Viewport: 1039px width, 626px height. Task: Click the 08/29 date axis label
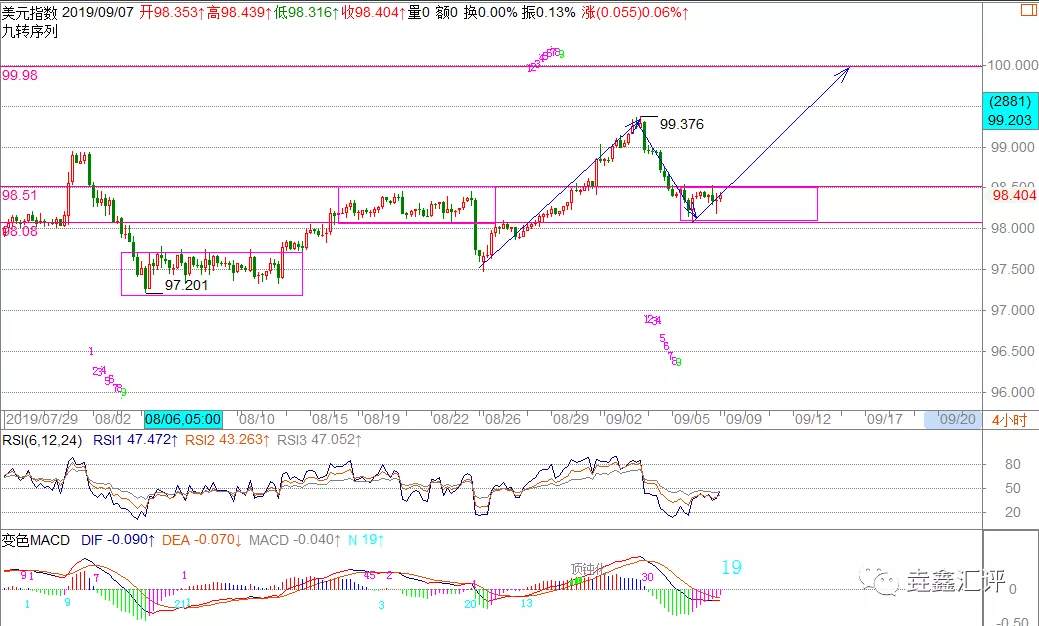[571, 419]
